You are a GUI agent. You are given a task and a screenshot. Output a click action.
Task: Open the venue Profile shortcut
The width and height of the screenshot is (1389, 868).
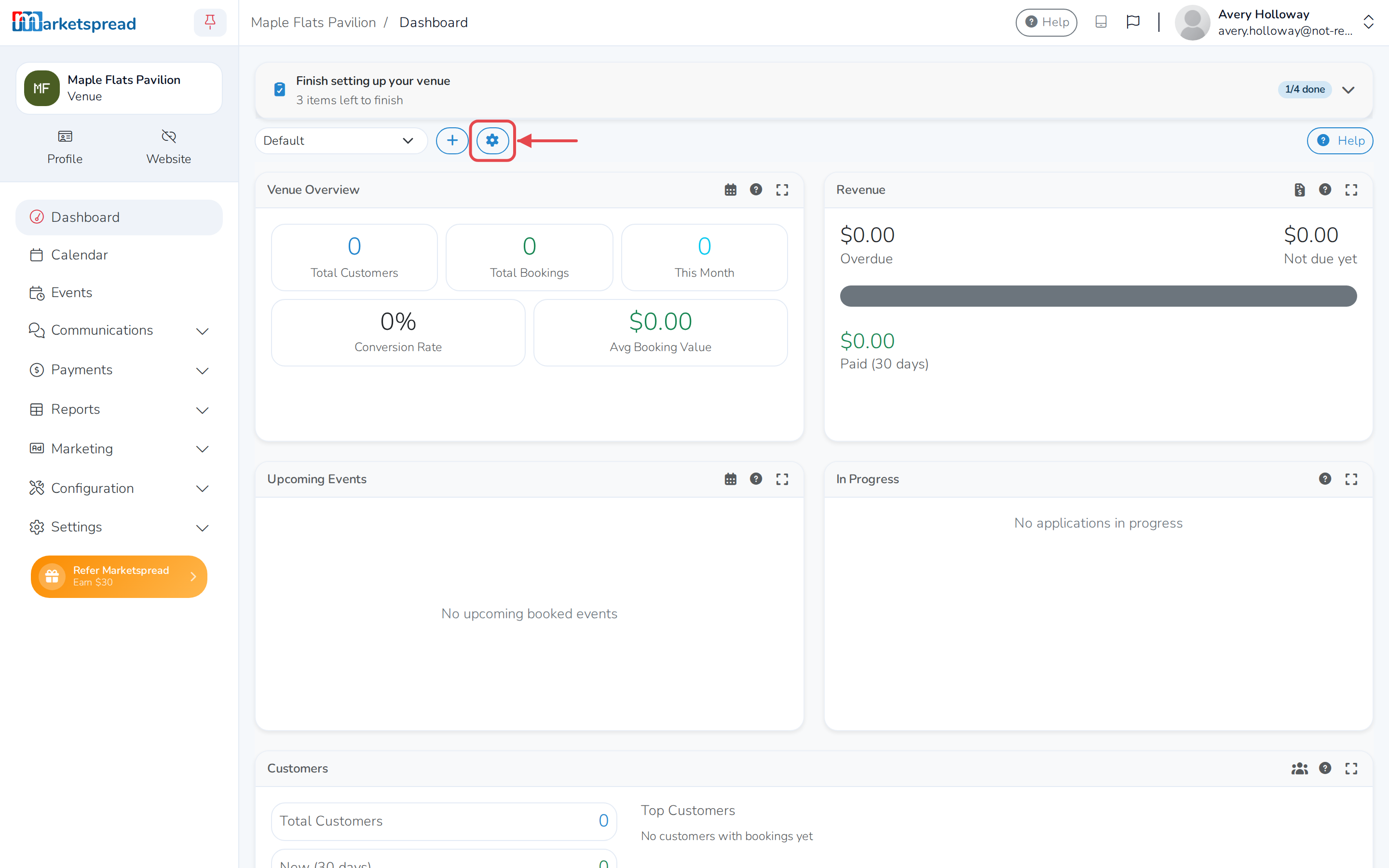point(65,148)
